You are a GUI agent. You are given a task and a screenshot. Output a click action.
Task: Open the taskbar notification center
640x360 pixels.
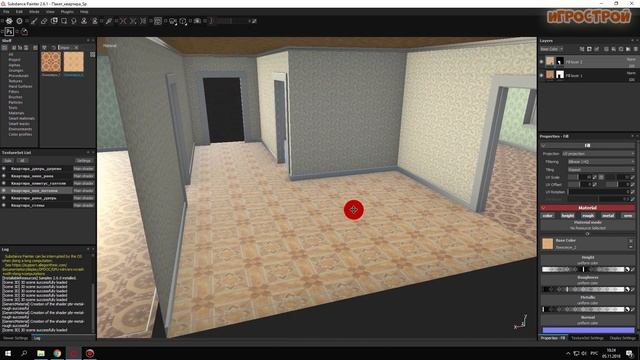pos(630,353)
